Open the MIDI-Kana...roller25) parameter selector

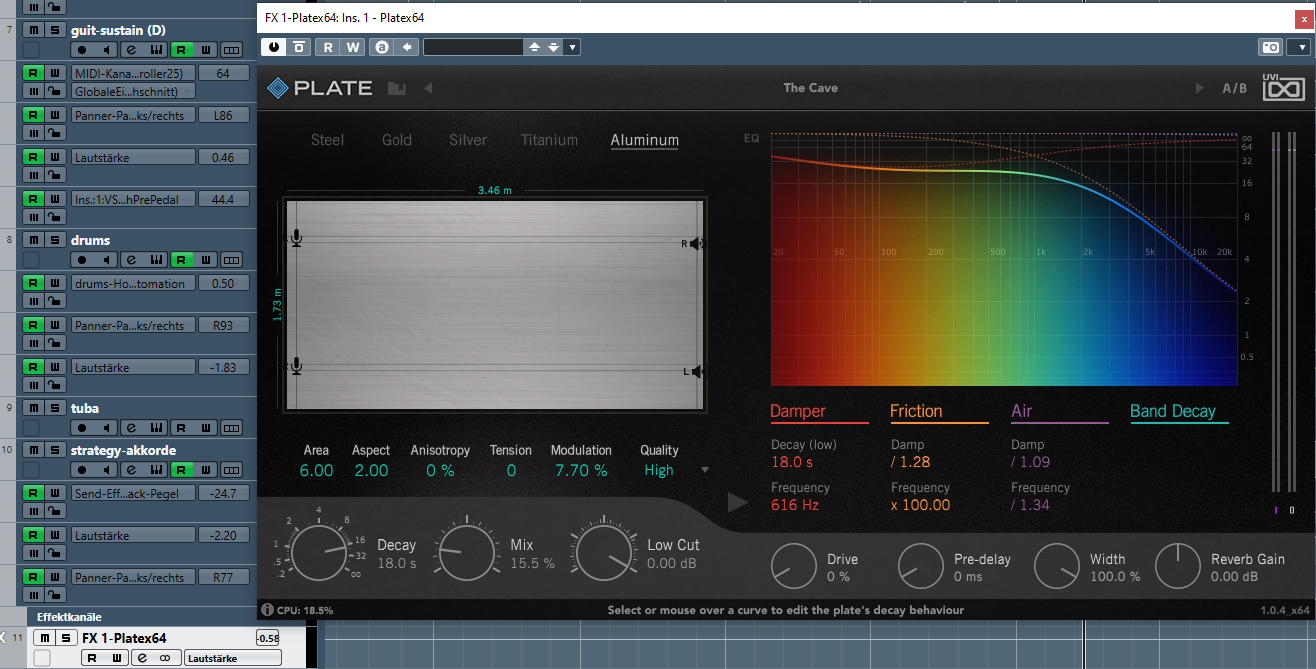133,73
